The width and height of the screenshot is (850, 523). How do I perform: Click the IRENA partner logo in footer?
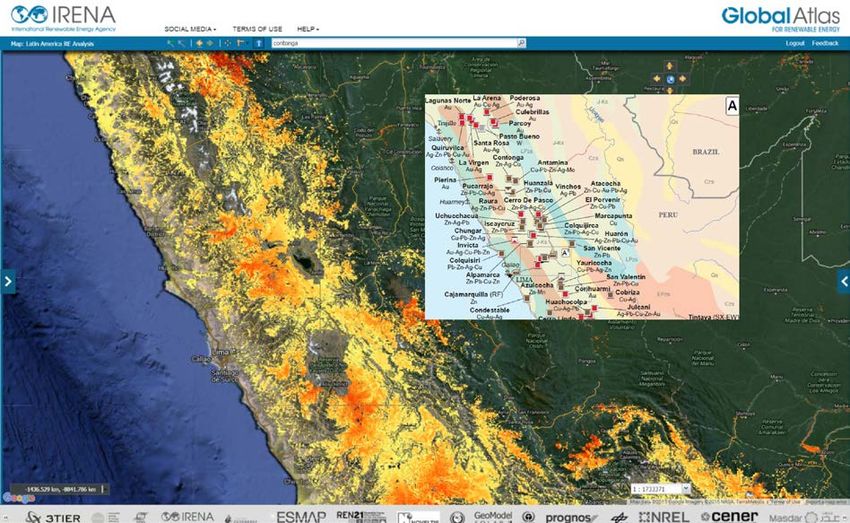coord(188,517)
